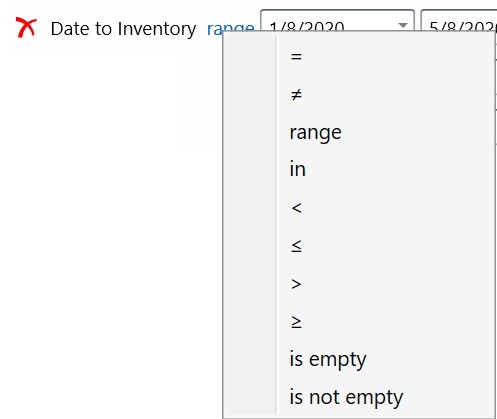This screenshot has height=419, width=497.
Task: Click the menu's icon gutter beside the equals sign
Action: pyautogui.click(x=250, y=56)
